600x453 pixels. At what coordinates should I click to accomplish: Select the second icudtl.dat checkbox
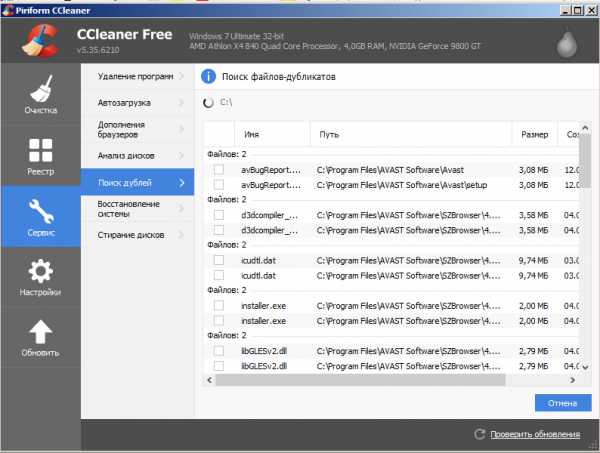[x=219, y=275]
